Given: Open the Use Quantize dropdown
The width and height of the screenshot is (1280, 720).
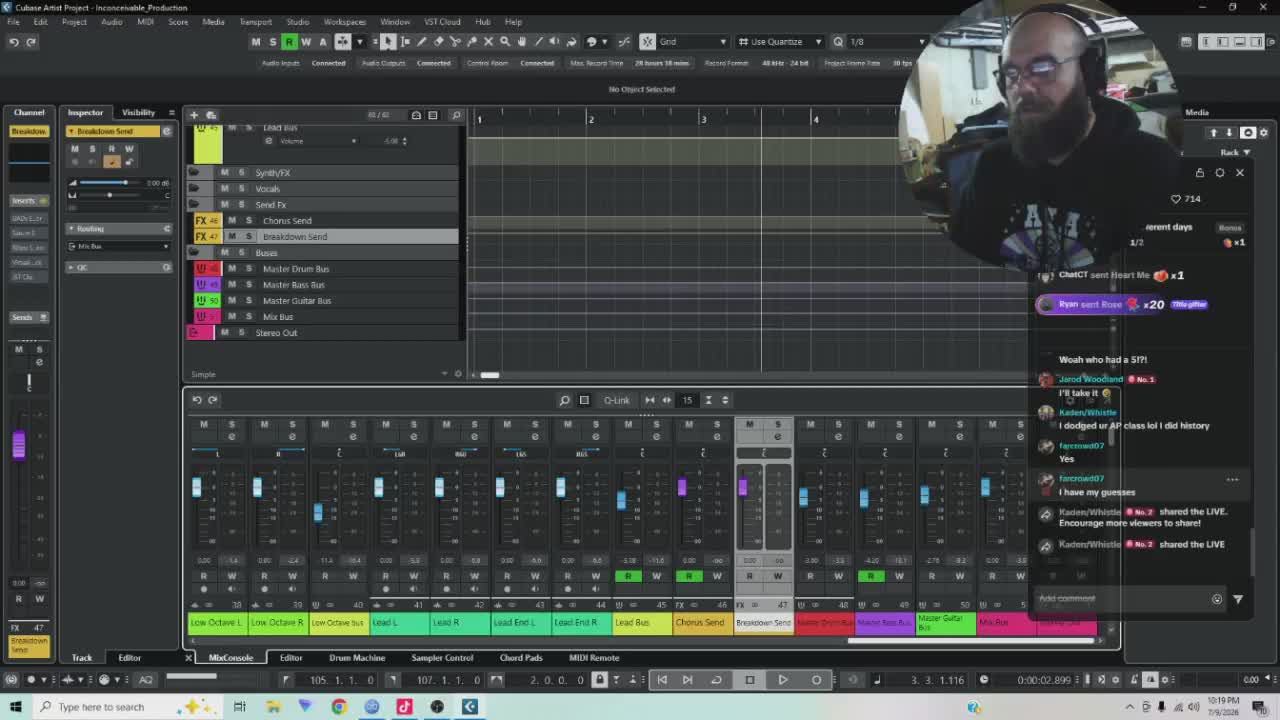Looking at the screenshot, I should click(x=779, y=42).
